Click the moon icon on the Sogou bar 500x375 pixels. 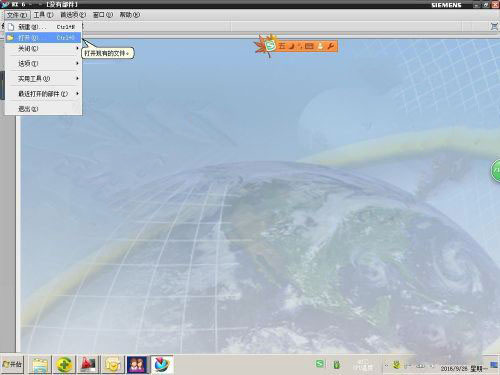[x=291, y=46]
